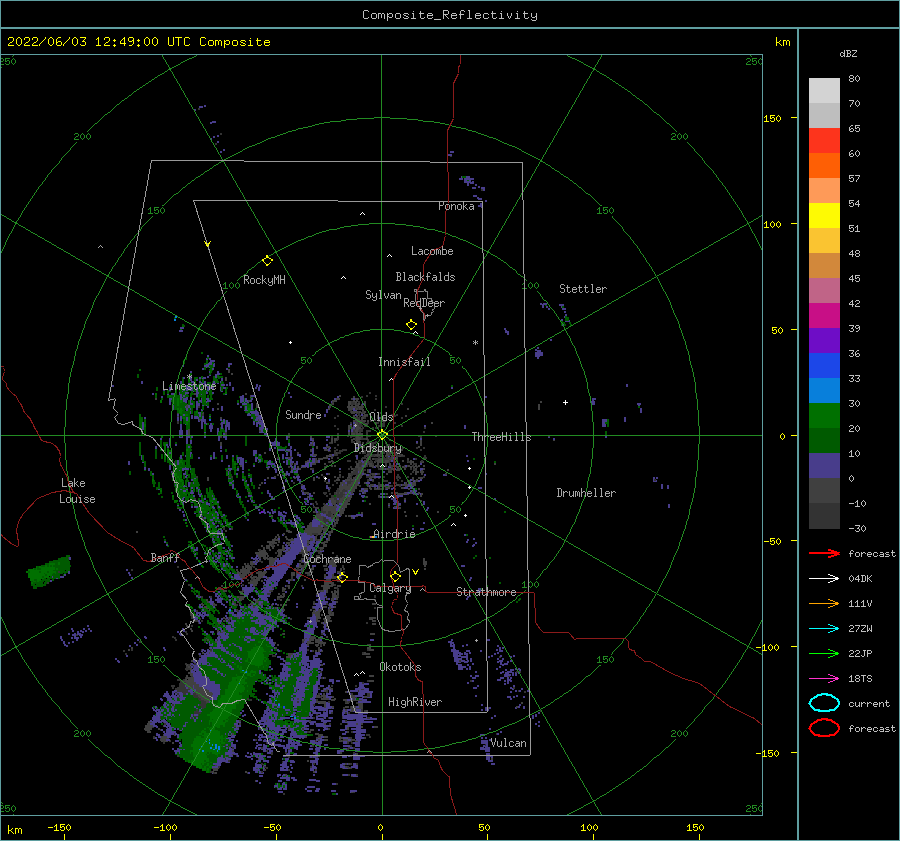The height and width of the screenshot is (841, 900).
Task: Click the cyan 'current' ellipse legend icon
Action: [x=824, y=703]
